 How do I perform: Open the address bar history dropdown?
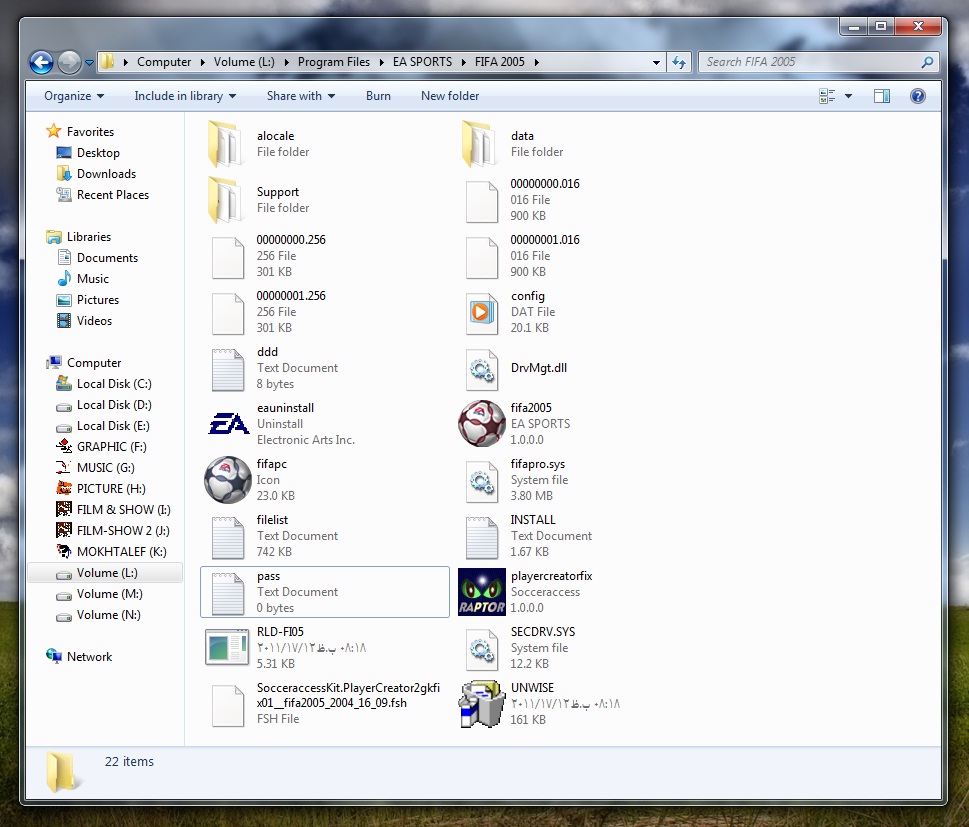656,62
